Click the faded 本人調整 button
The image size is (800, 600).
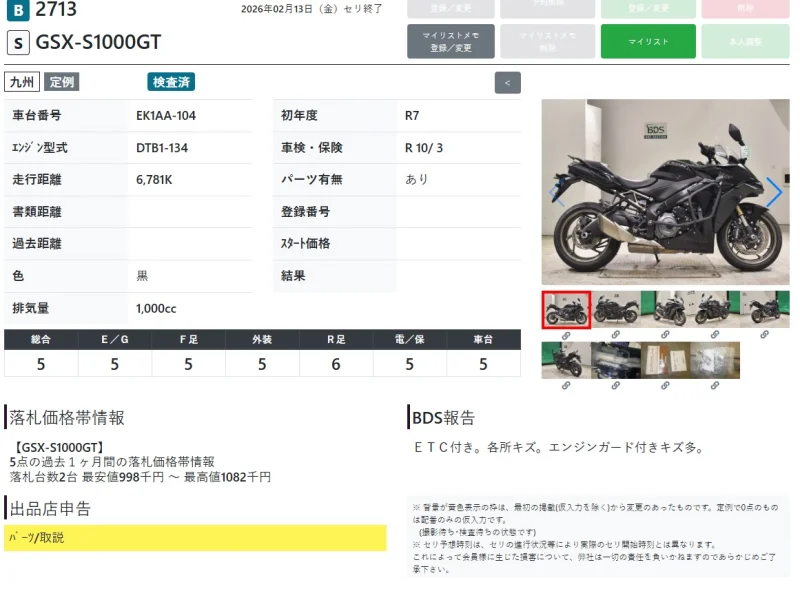(745, 41)
